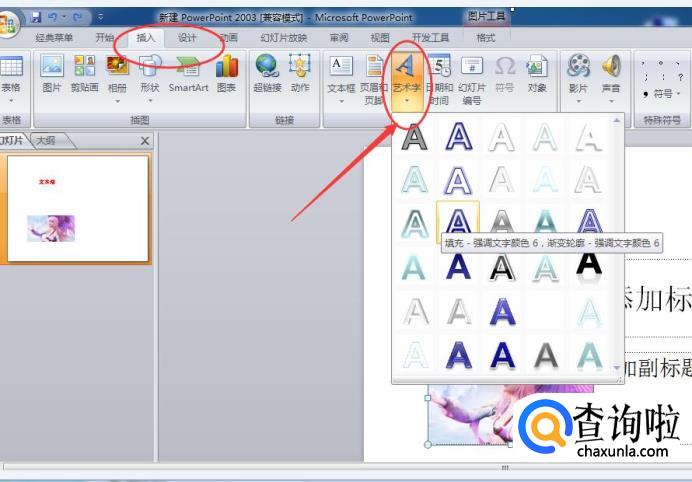Open the 幻灯片放映 ribbon tab
This screenshot has width=692, height=482.
coord(283,38)
